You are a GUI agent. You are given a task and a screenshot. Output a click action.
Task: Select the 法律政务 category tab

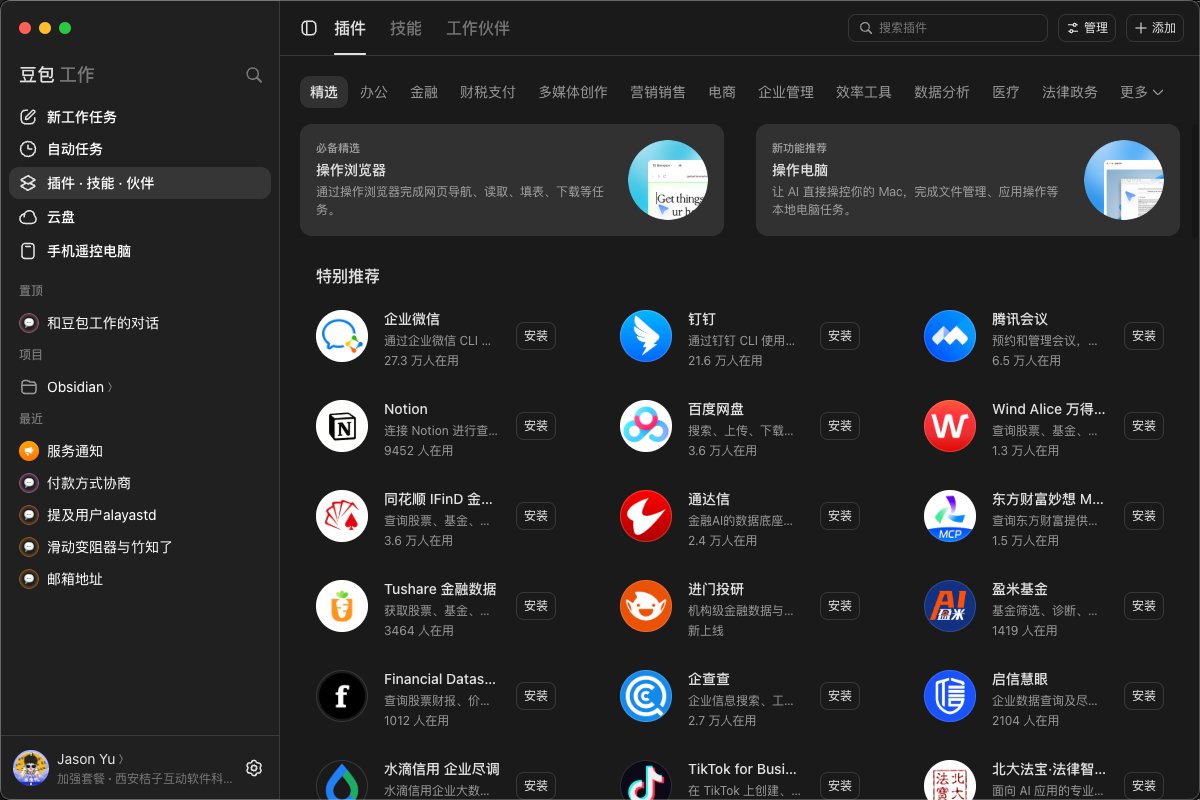1070,92
